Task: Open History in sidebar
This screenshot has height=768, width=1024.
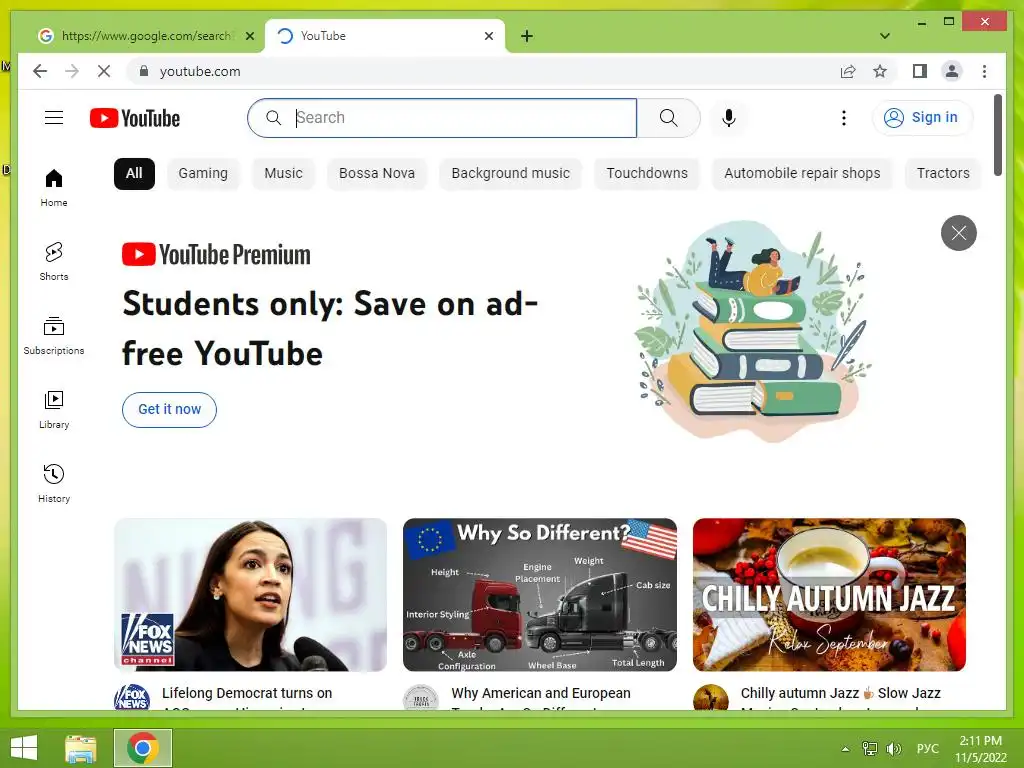Action: 54,483
